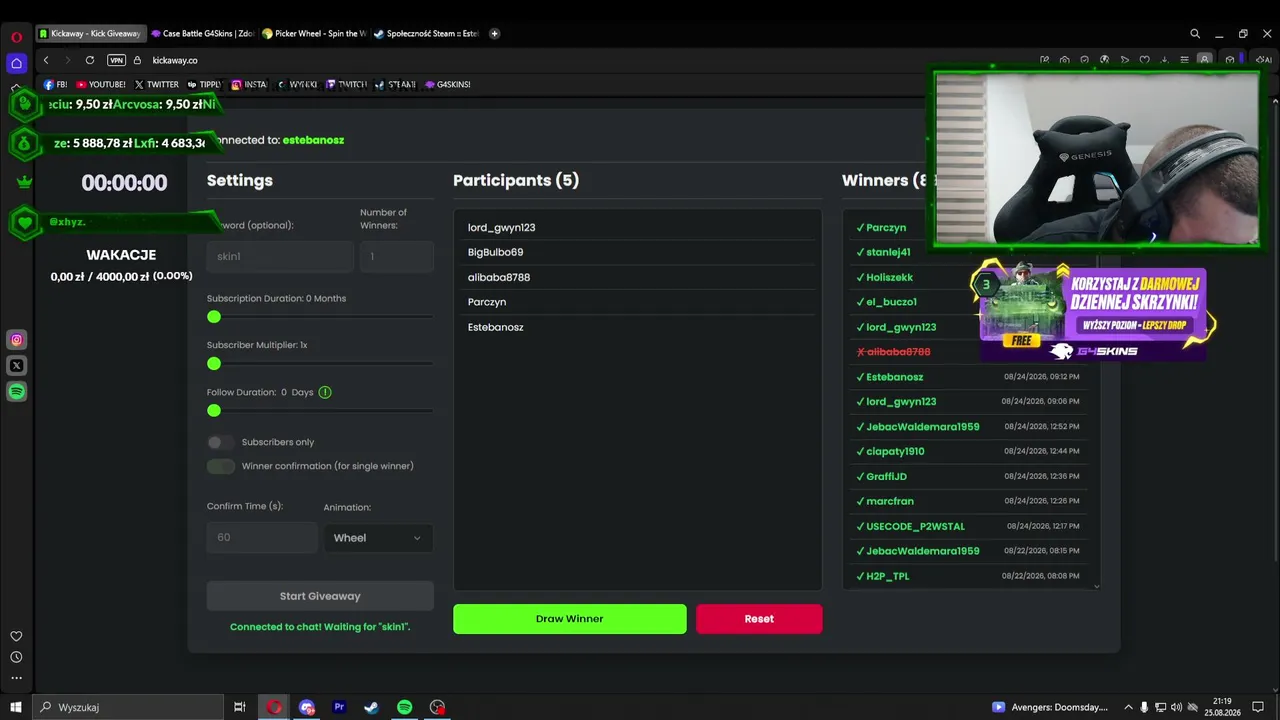Open the Opera AI button
The image size is (1280, 720).
pos(1263,60)
